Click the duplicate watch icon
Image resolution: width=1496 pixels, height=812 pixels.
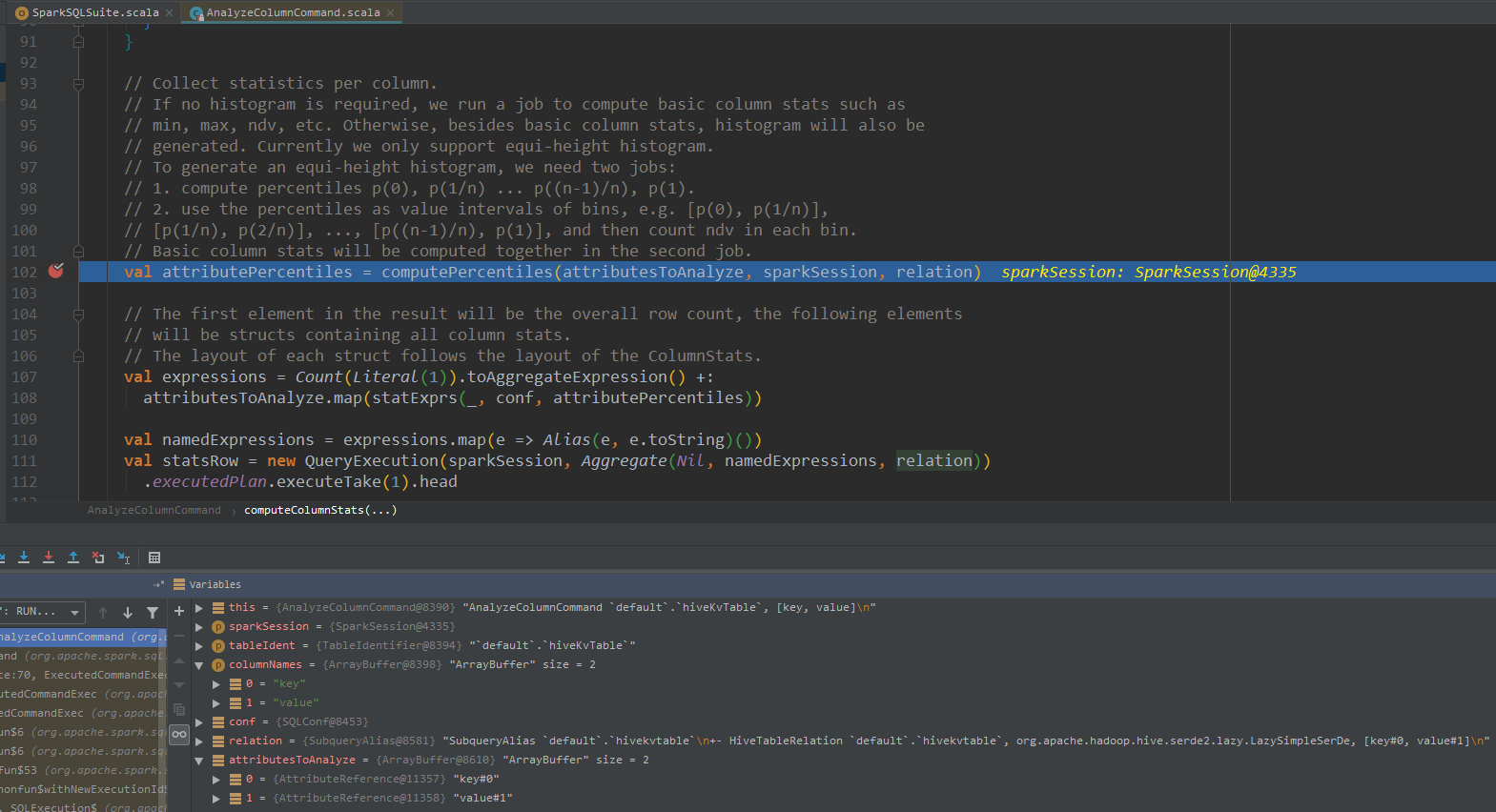[178, 710]
